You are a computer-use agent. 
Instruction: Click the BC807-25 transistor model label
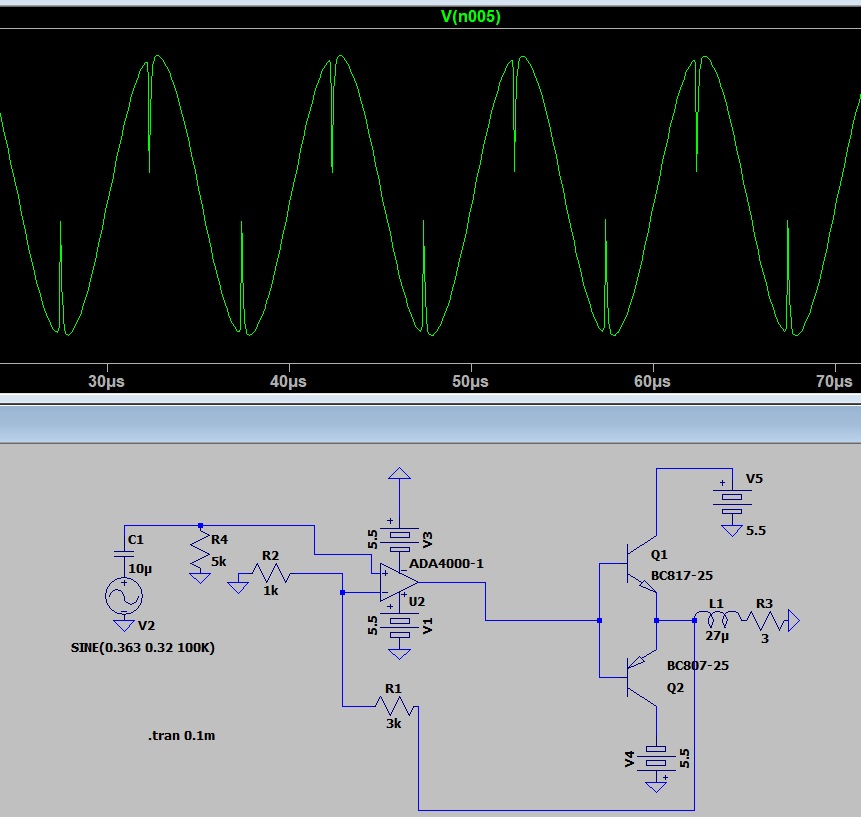698,665
